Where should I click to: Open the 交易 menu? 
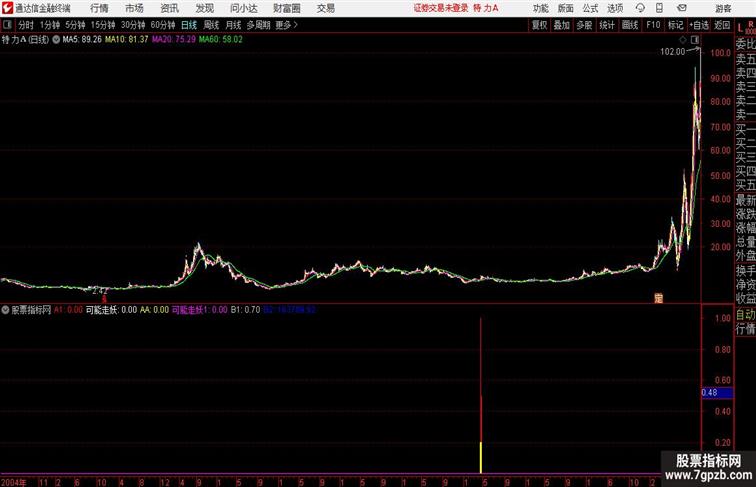point(325,8)
